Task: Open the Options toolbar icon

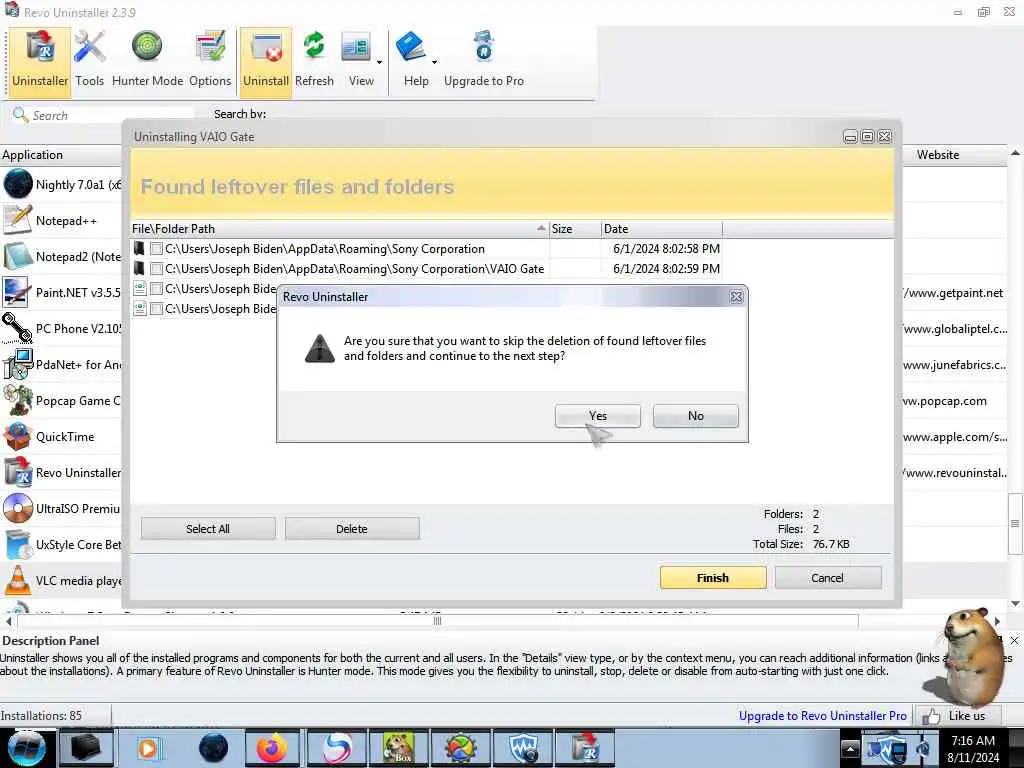Action: pyautogui.click(x=210, y=61)
